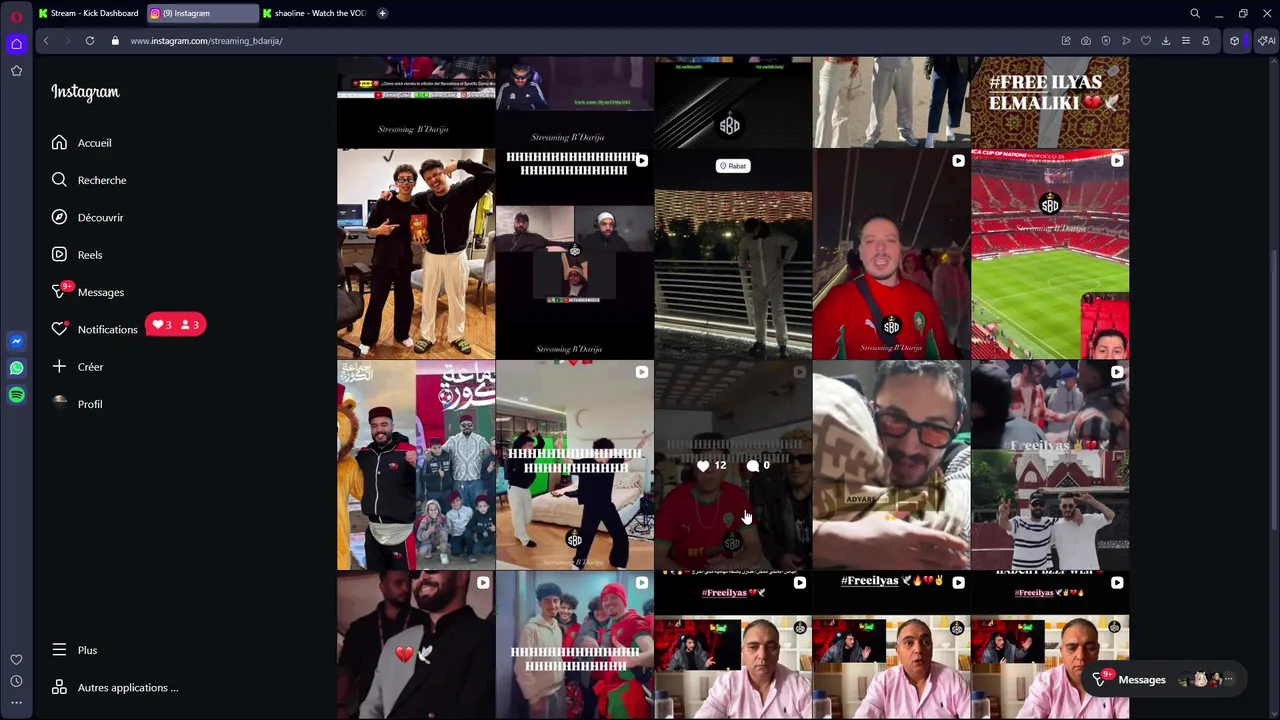Open Opera main menu logo
The width and height of the screenshot is (1280, 720).
(x=16, y=15)
